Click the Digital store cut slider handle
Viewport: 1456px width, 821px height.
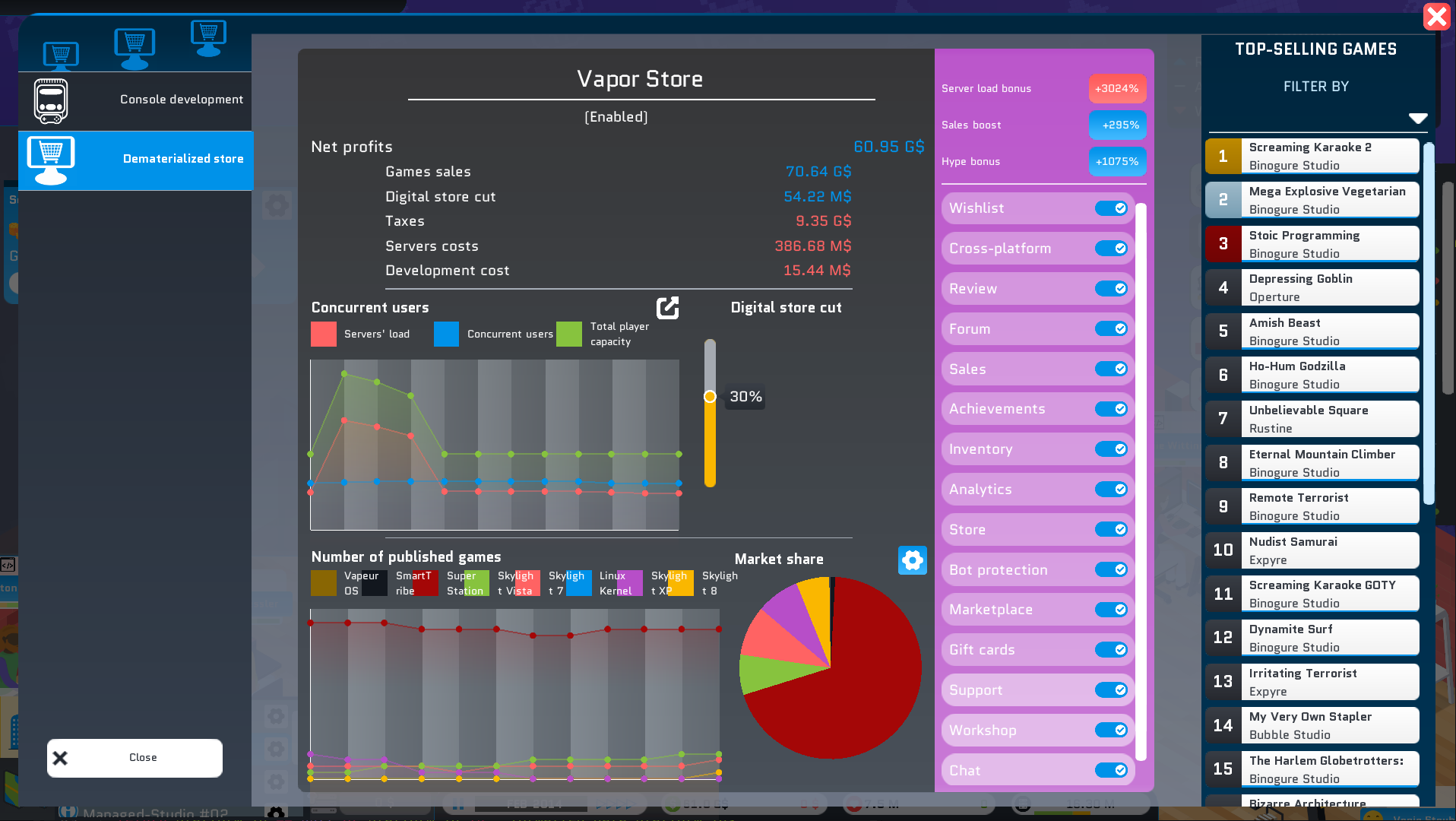[710, 397]
